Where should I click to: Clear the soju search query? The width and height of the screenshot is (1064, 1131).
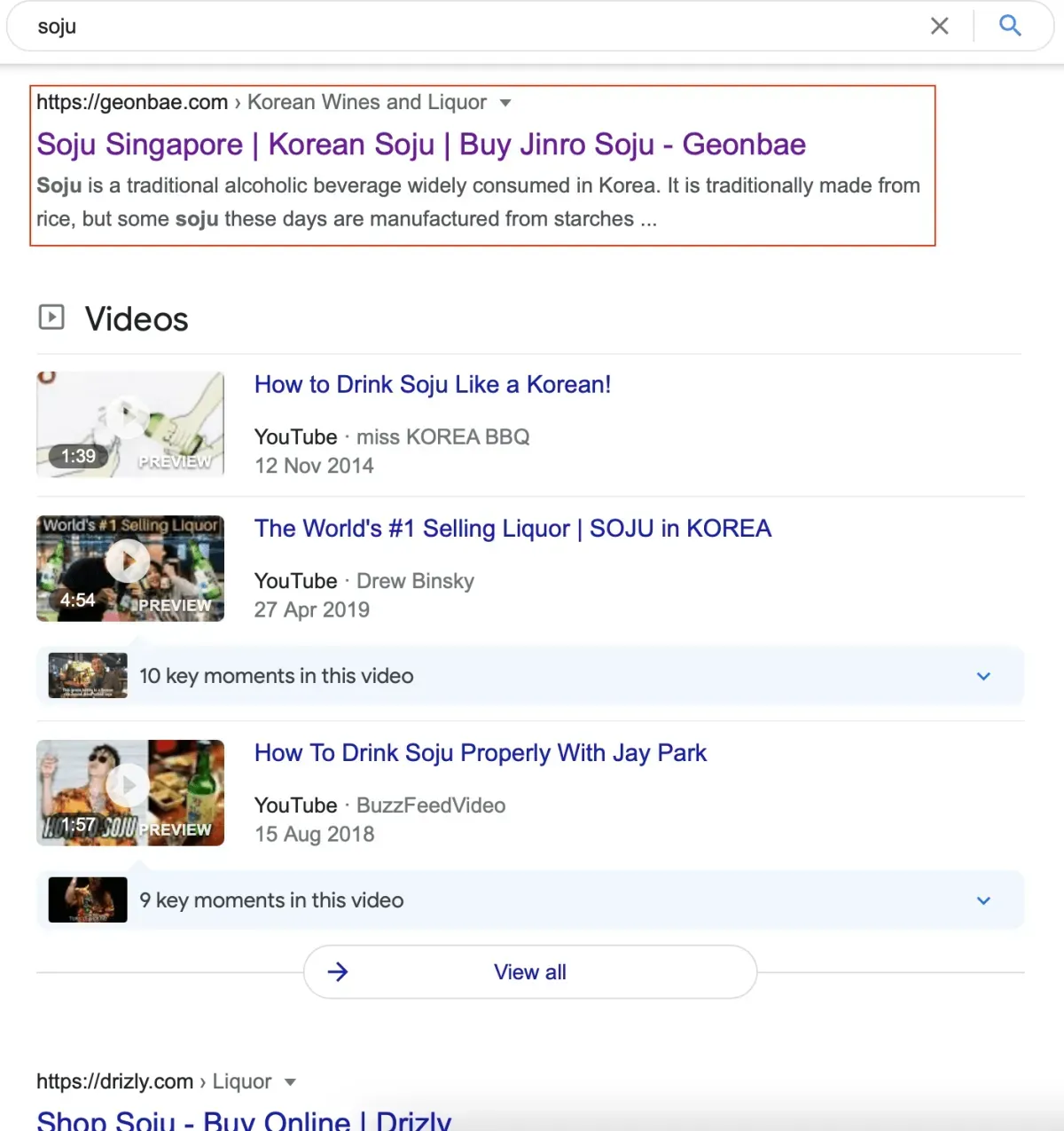tap(939, 26)
